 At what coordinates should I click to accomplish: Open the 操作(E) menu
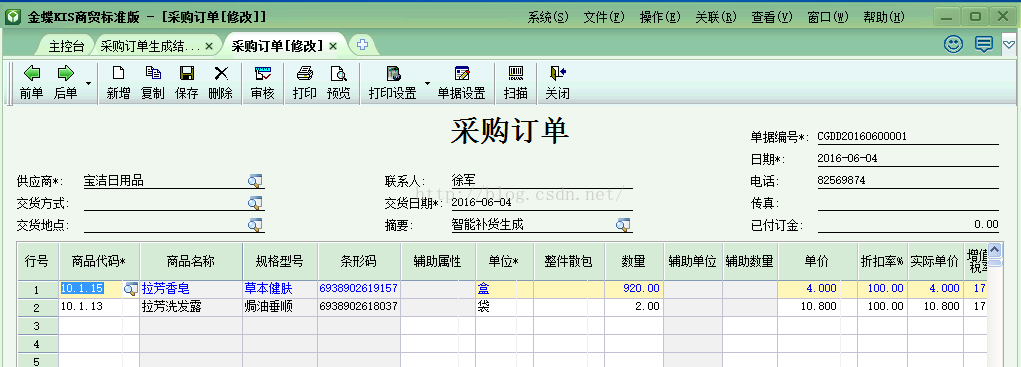click(x=660, y=18)
